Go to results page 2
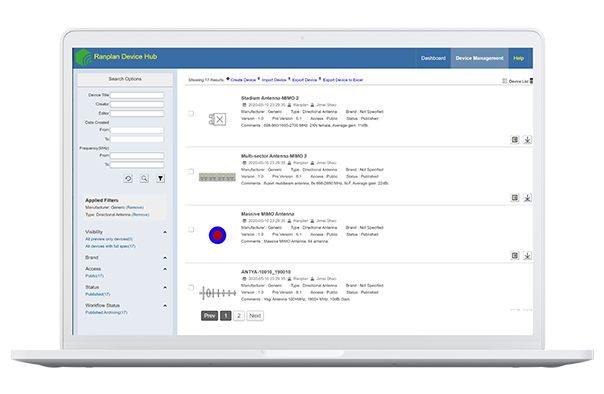 [239, 316]
